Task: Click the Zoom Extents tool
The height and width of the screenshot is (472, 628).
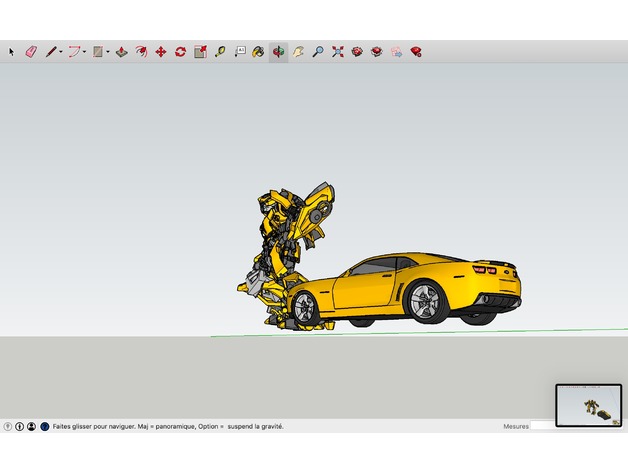Action: click(x=338, y=52)
